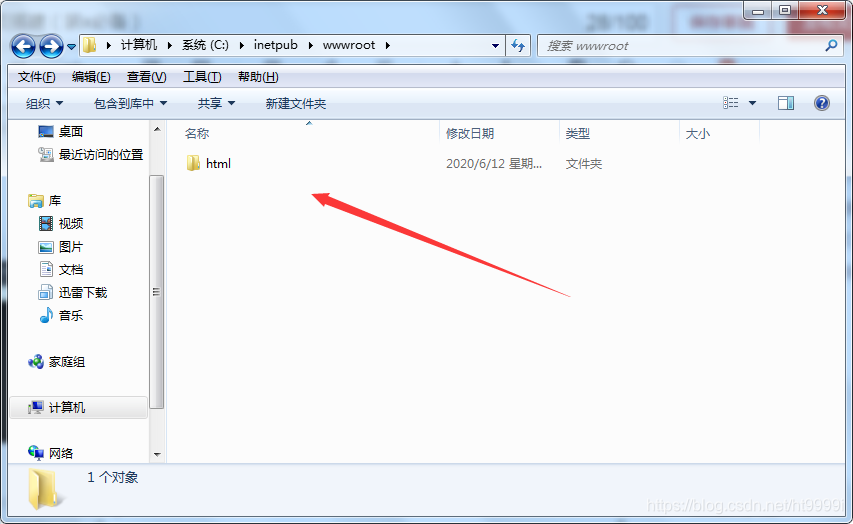This screenshot has width=853, height=524.
Task: Go back with the blue Back arrow
Action: tap(23, 47)
